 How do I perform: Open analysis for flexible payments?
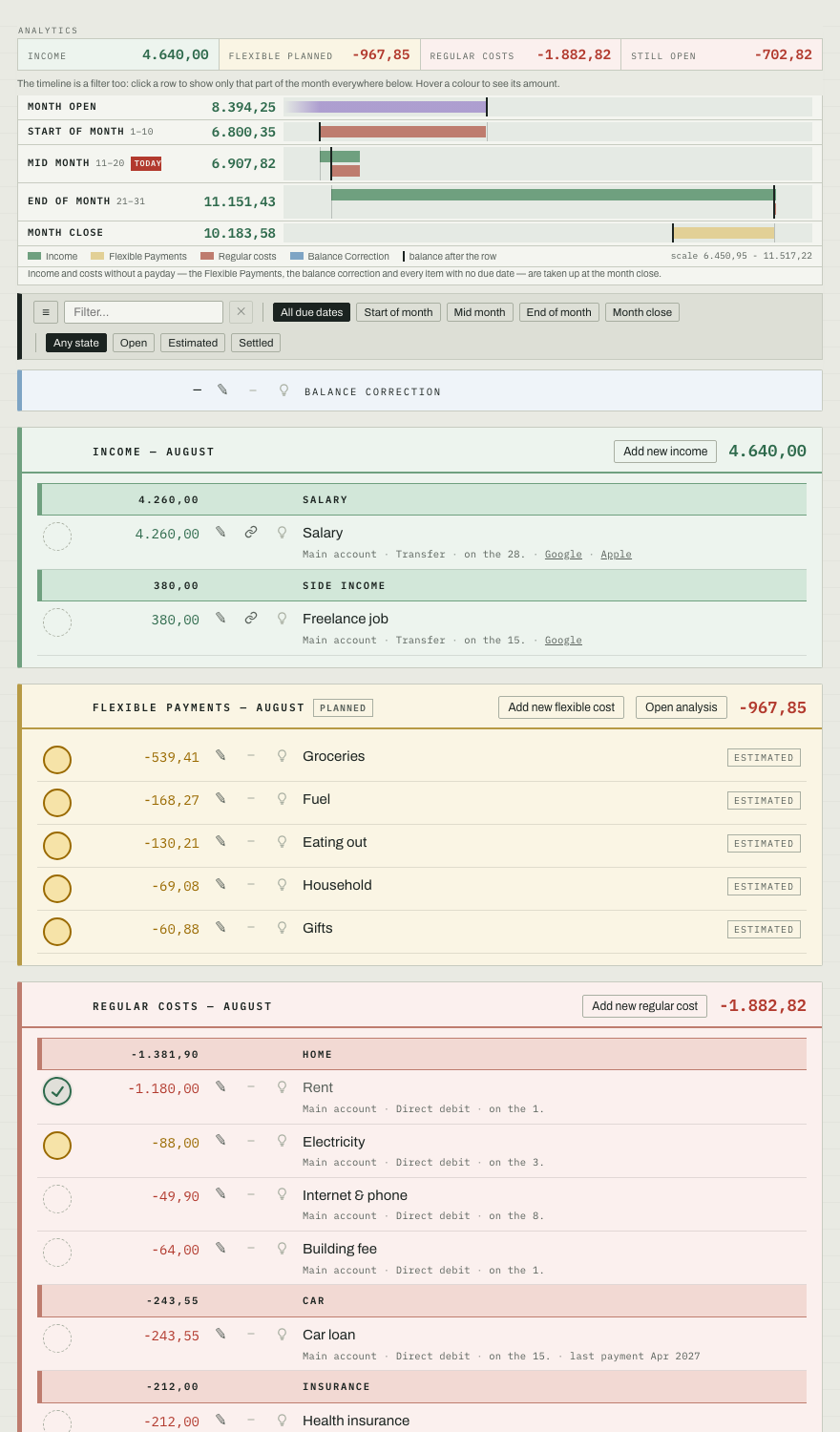coord(682,707)
